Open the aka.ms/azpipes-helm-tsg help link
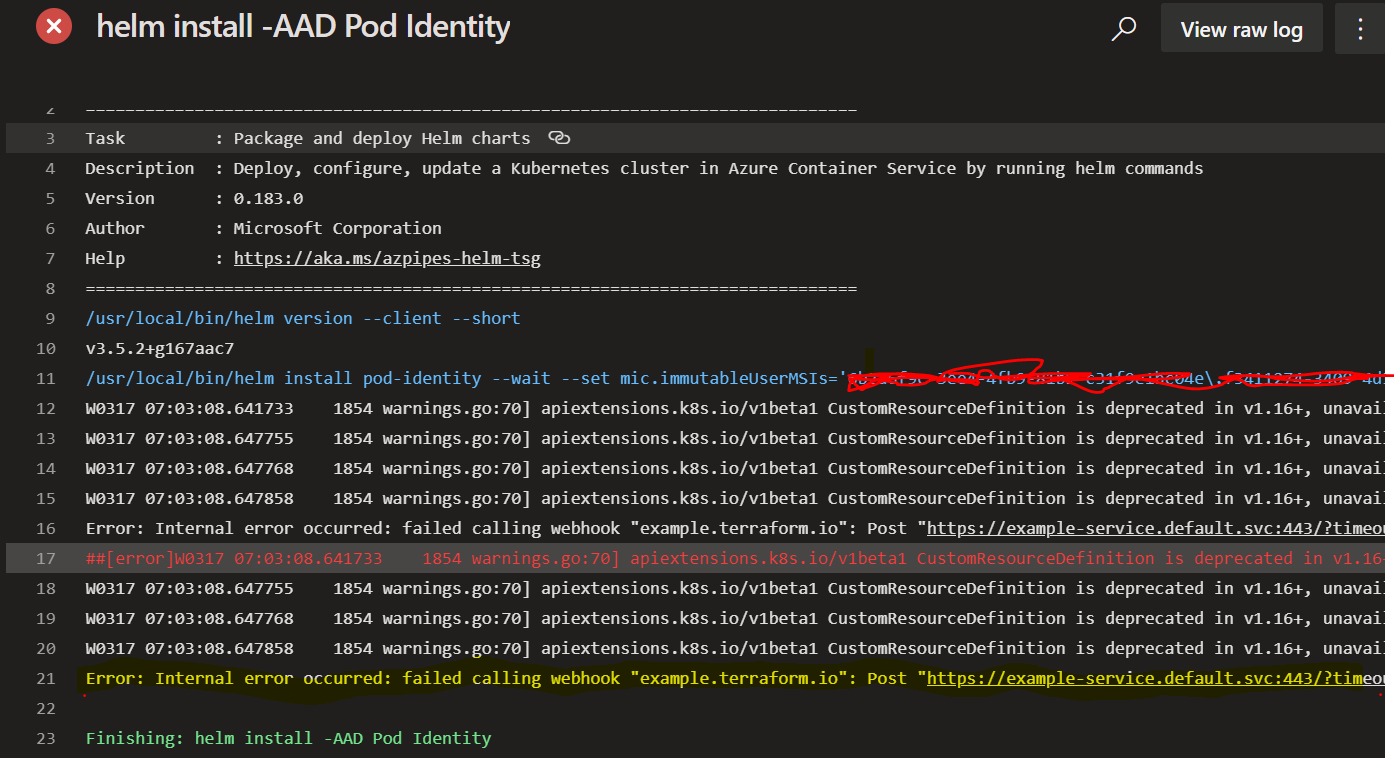This screenshot has height=758, width=1394. [387, 258]
